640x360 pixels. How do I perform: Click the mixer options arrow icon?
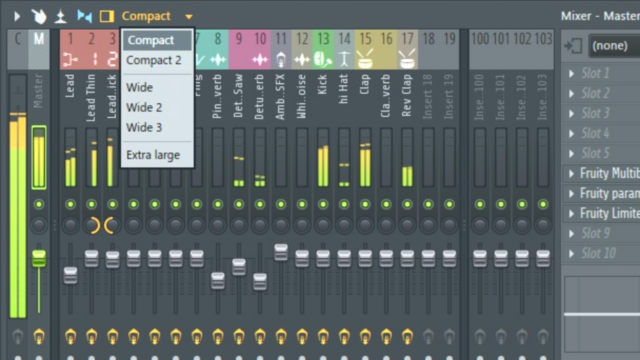click(17, 16)
